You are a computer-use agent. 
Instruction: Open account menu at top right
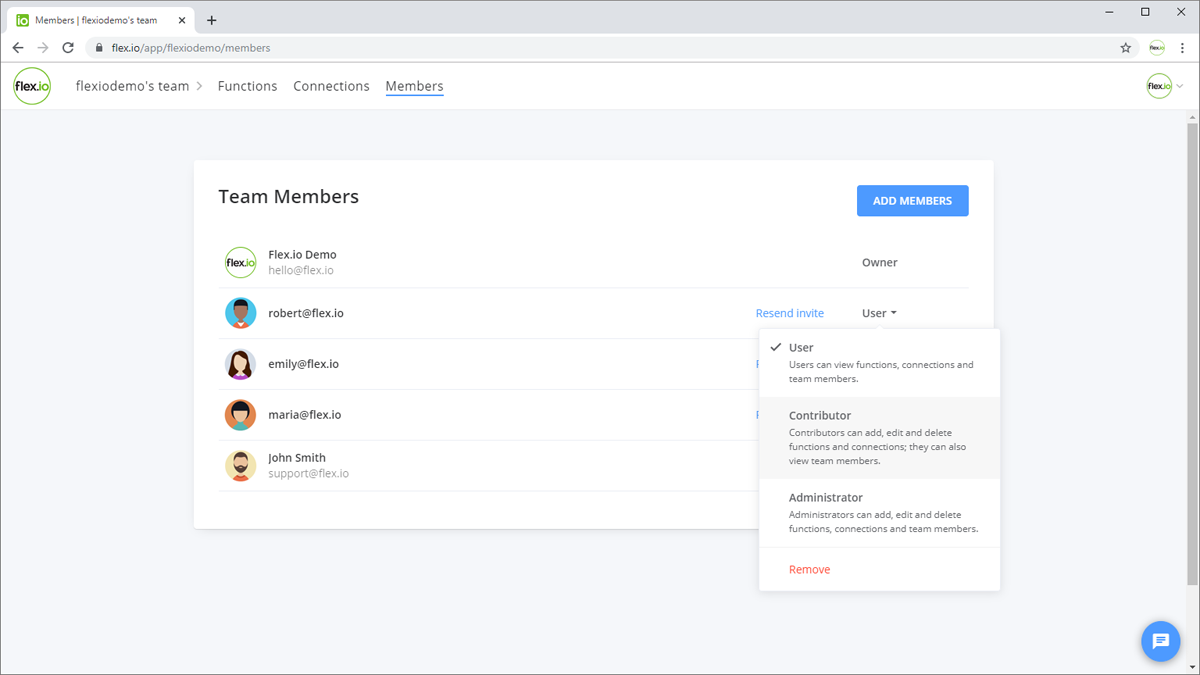coord(1165,86)
